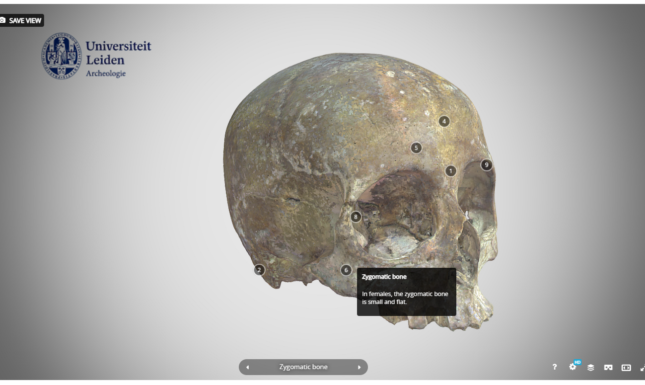The image size is (645, 385).
Task: Select annotation marker 5 on skull
Action: point(416,148)
